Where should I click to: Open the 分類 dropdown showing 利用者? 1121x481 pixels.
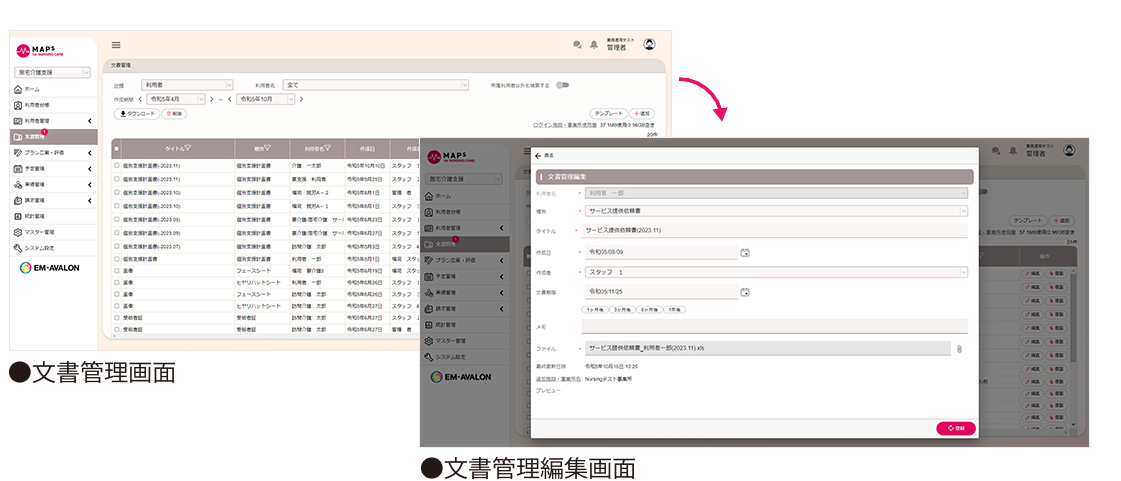tap(187, 84)
